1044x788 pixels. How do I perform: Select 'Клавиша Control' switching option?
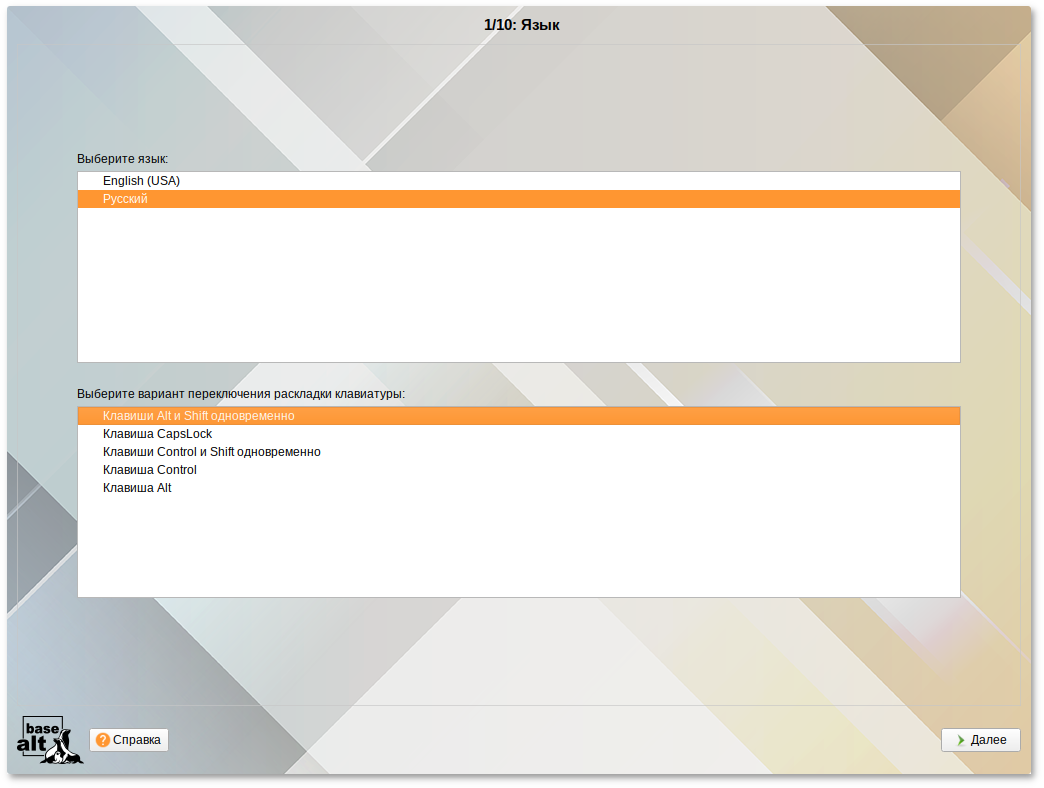tap(149, 470)
